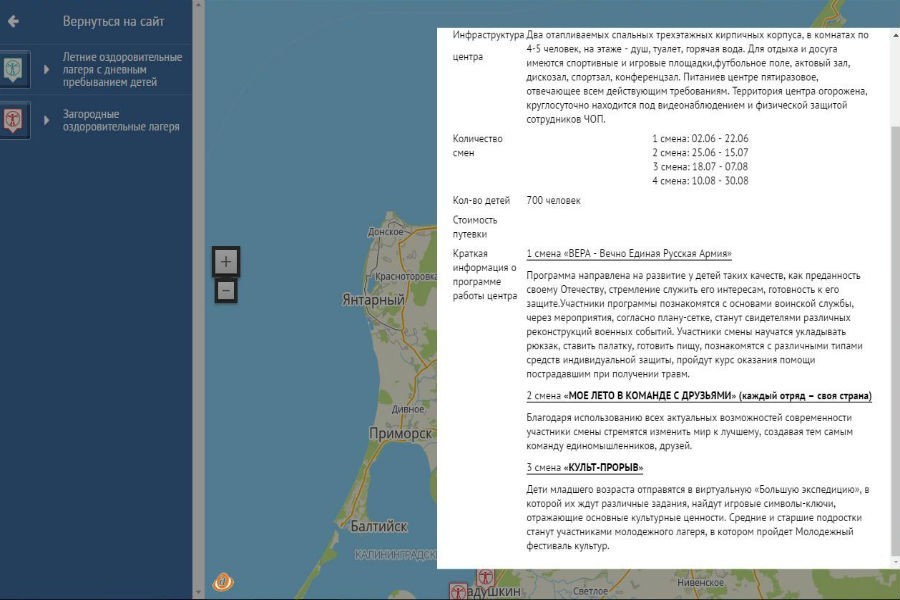This screenshot has height=600, width=900.
Task: Click the info panel vertical scrollbar
Action: (x=895, y=300)
